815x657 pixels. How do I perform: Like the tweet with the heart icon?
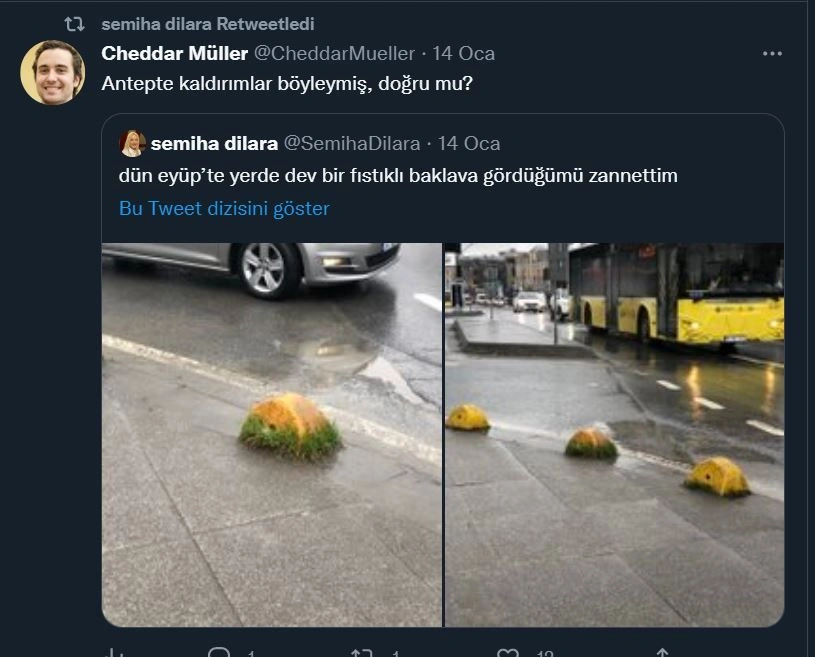[x=508, y=654]
